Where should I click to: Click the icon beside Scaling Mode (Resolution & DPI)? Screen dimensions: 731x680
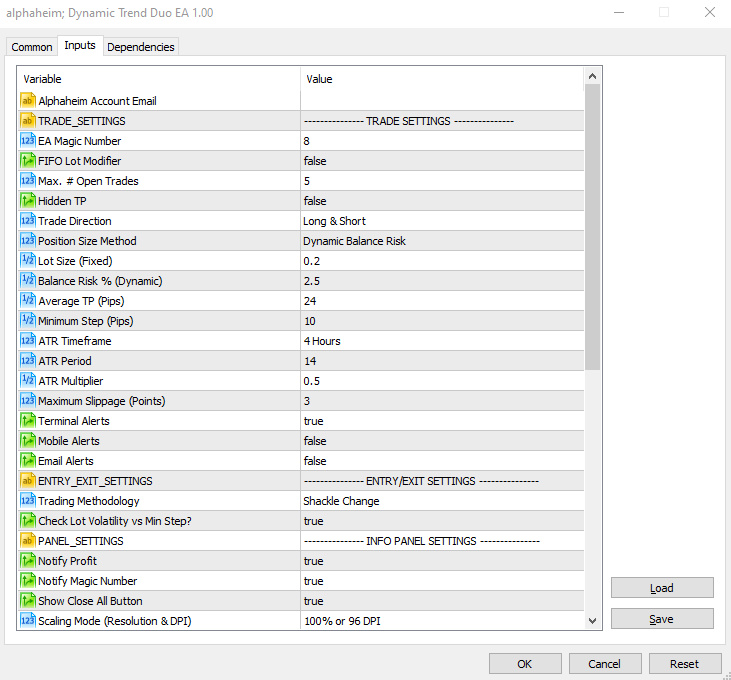[28, 621]
